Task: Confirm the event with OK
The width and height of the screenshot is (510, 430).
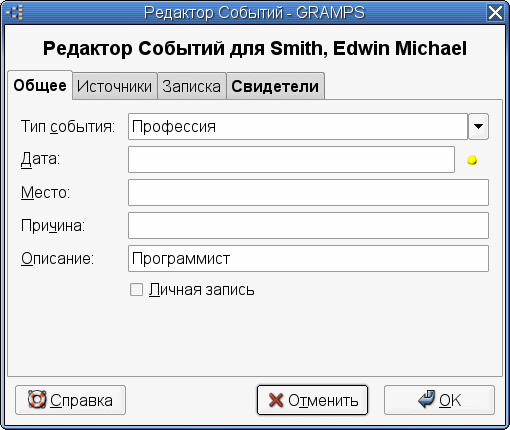Action: pos(439,400)
